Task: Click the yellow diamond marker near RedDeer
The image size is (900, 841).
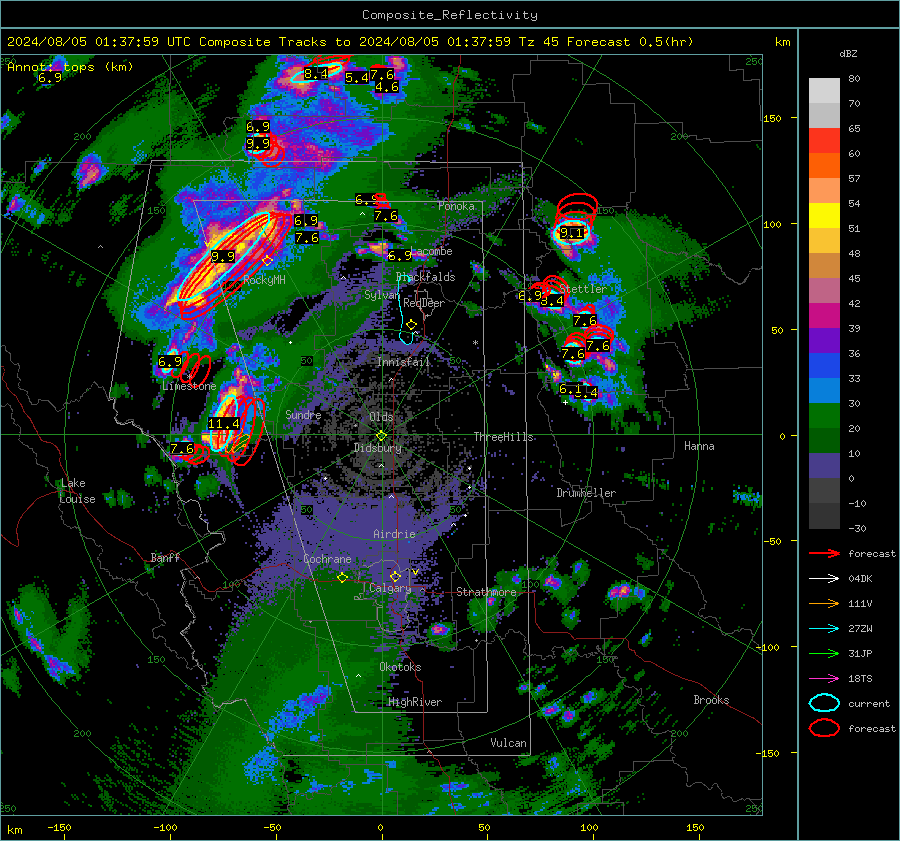Action: pyautogui.click(x=411, y=325)
